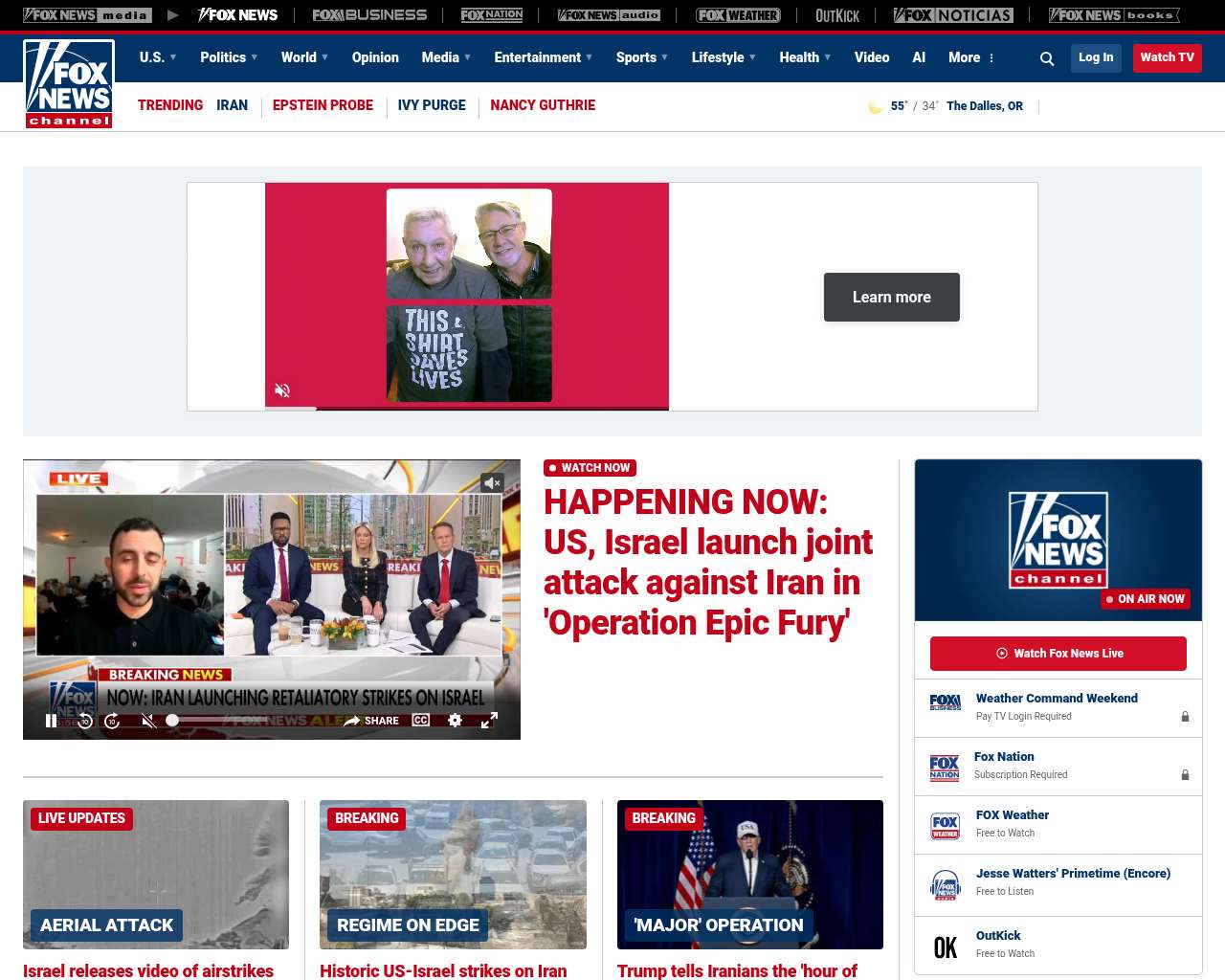
Task: Open Fox Weather logo in top bar
Action: click(738, 15)
